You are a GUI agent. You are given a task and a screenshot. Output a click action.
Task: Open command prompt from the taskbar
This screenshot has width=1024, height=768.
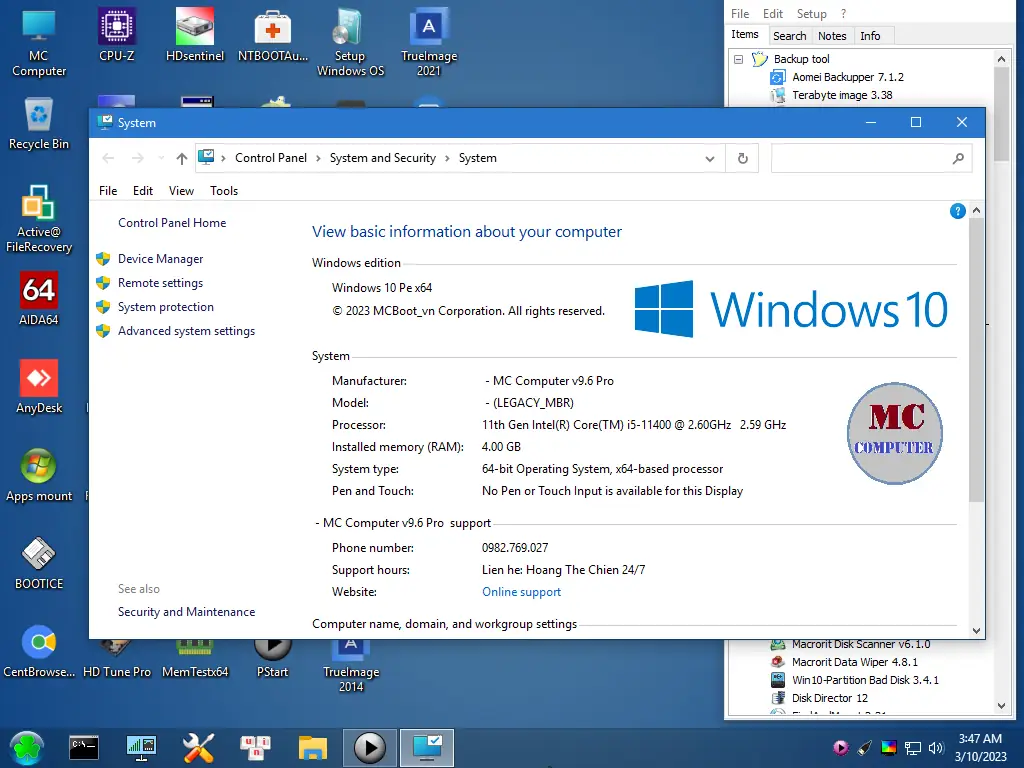click(84, 747)
